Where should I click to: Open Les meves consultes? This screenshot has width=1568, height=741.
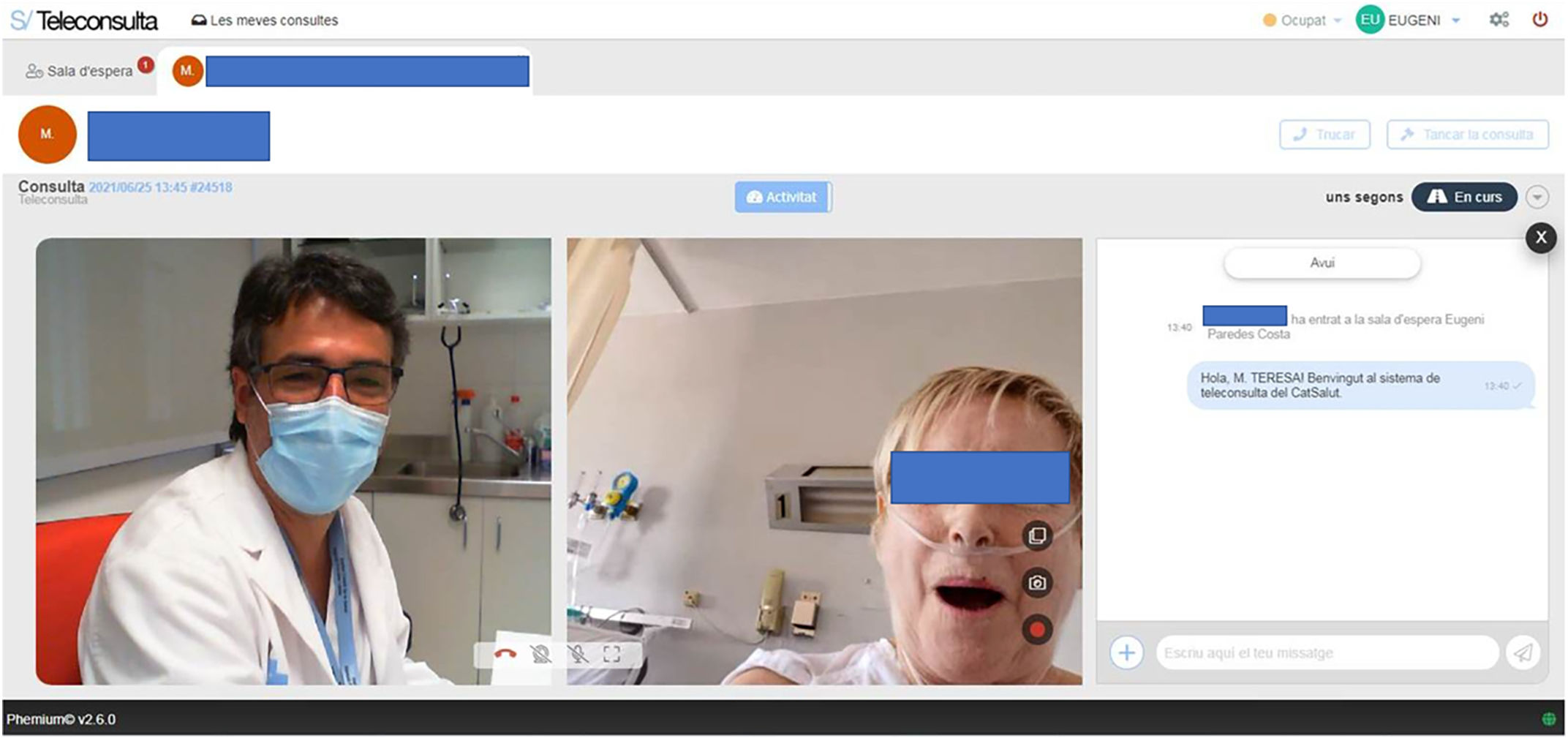pyautogui.click(x=265, y=20)
